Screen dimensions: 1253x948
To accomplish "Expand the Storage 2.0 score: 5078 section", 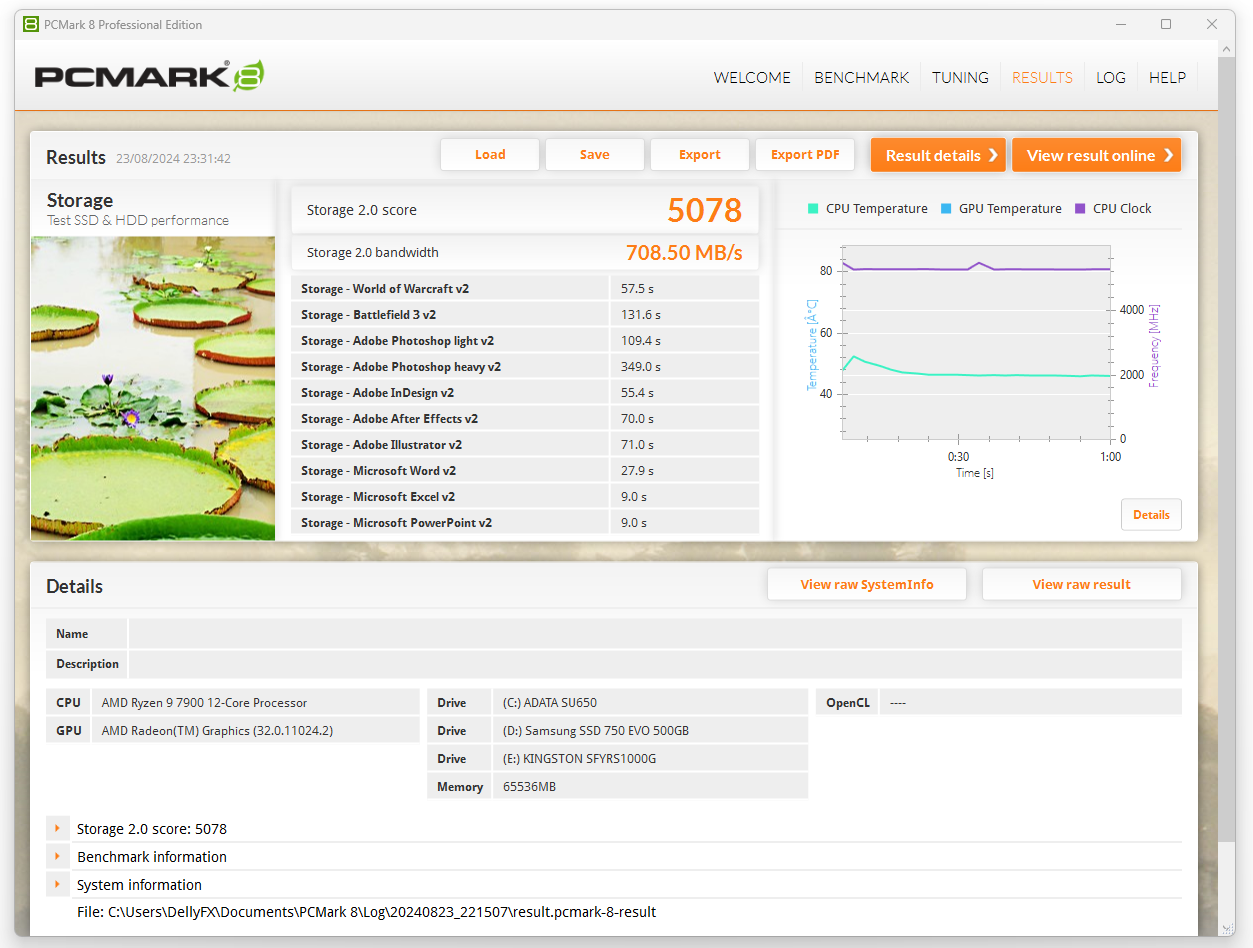I will (58, 828).
